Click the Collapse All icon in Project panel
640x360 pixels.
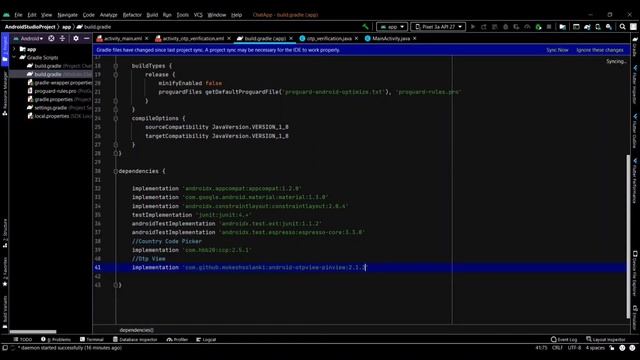[x=62, y=38]
